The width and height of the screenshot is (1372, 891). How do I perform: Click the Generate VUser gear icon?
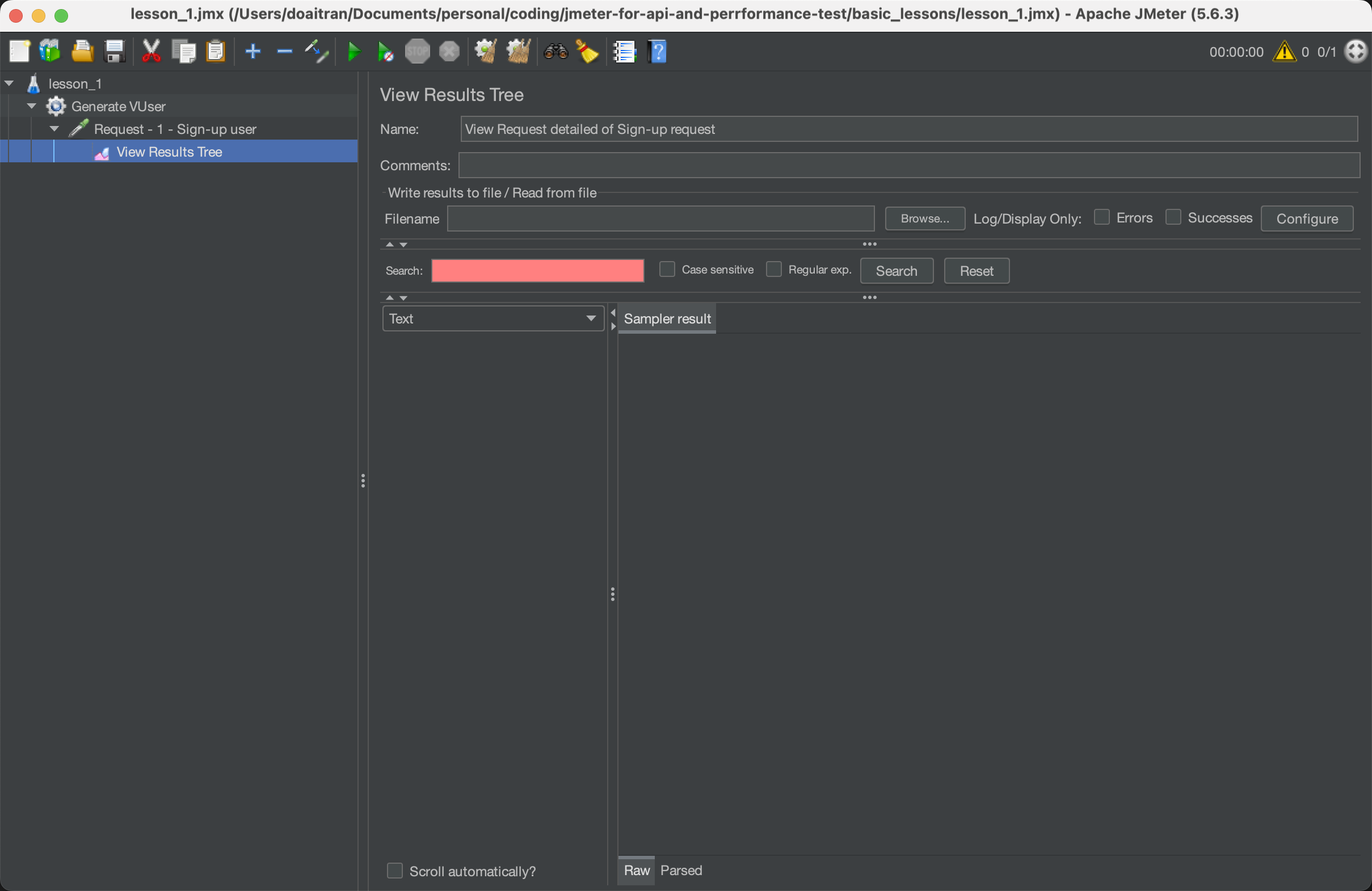coord(56,106)
